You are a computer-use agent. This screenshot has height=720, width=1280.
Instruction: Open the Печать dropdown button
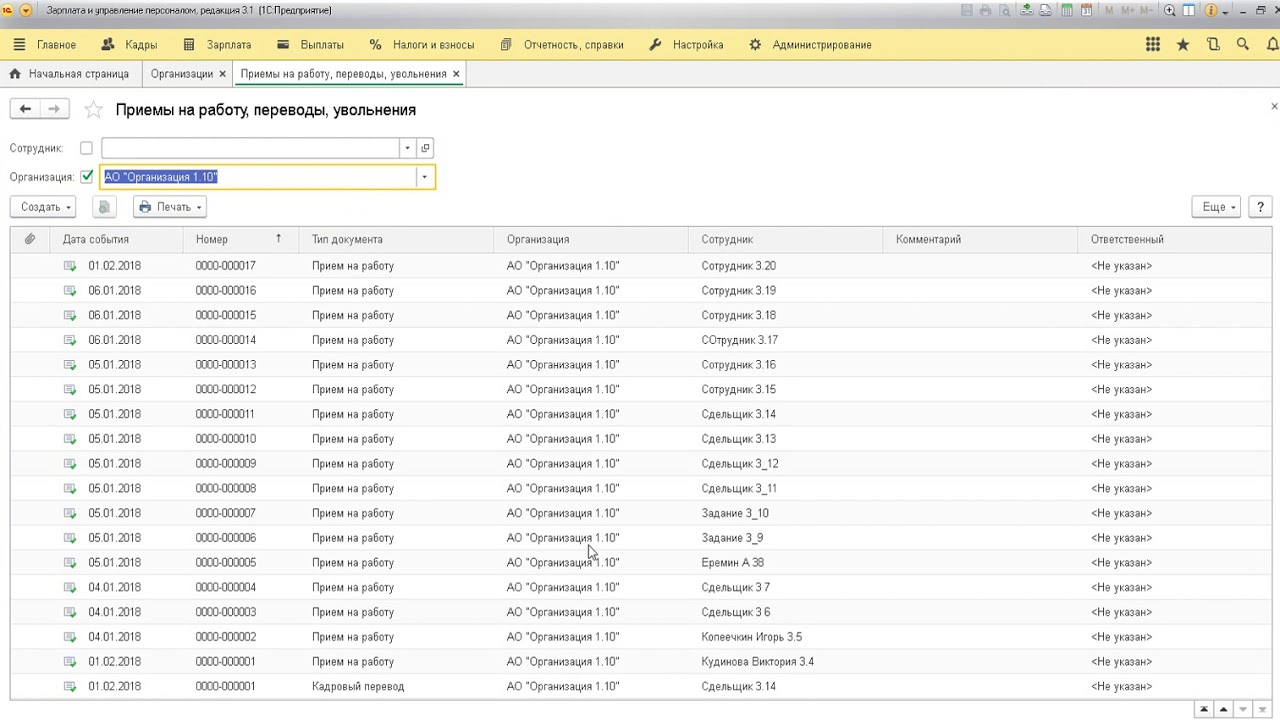pyautogui.click(x=170, y=207)
